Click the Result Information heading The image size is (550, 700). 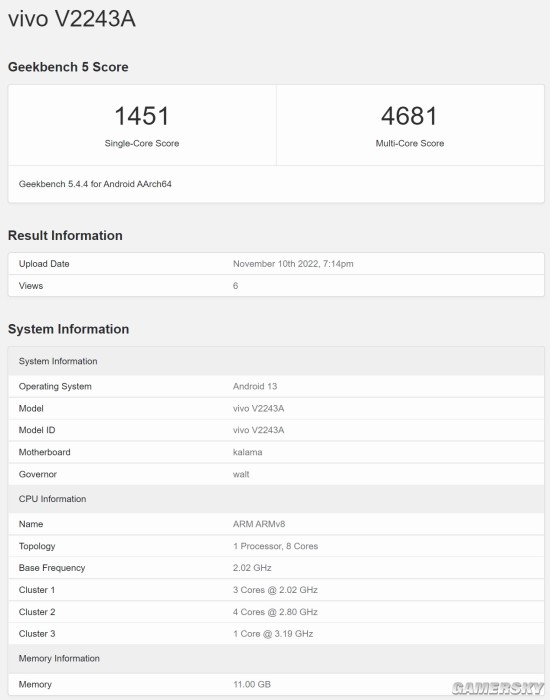click(x=65, y=235)
